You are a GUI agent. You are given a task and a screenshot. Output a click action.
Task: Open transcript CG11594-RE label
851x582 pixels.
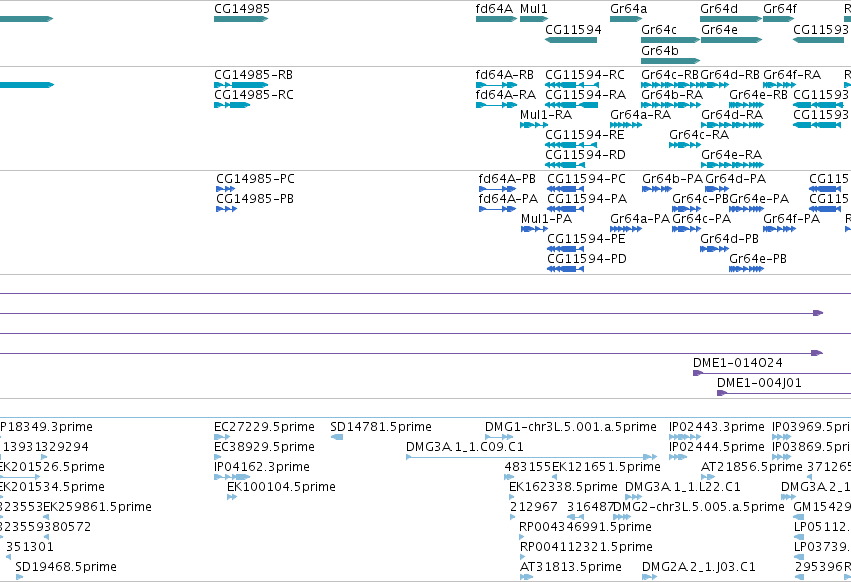point(585,135)
